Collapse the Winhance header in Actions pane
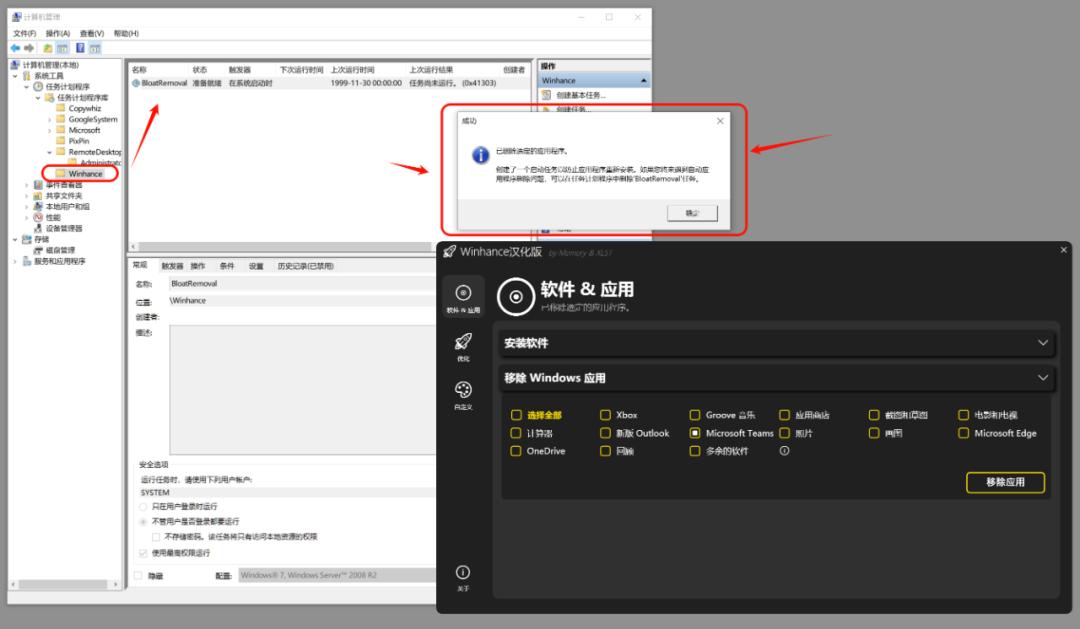 pos(643,81)
